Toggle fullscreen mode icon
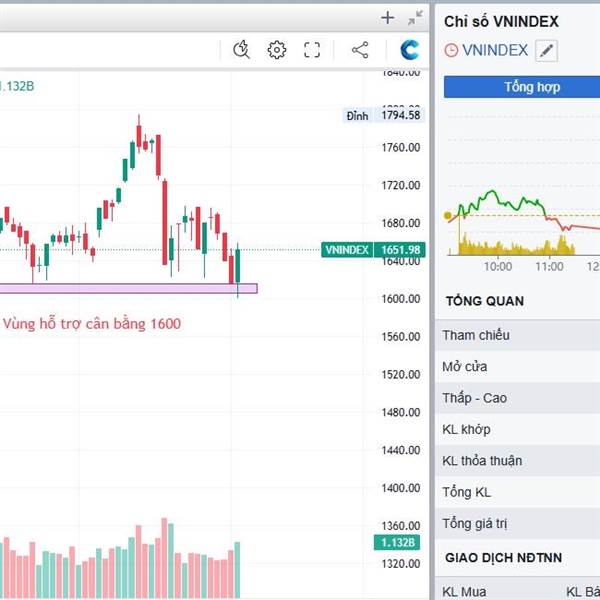 point(312,50)
